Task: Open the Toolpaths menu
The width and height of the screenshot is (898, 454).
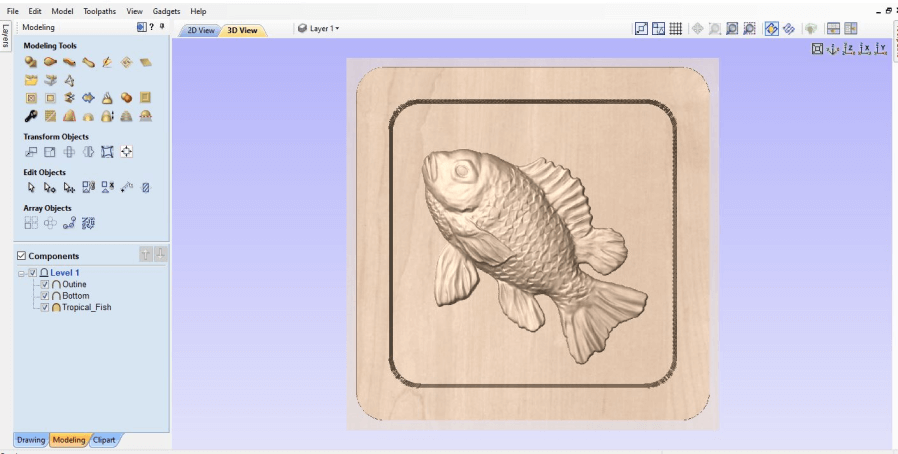Action: click(100, 11)
